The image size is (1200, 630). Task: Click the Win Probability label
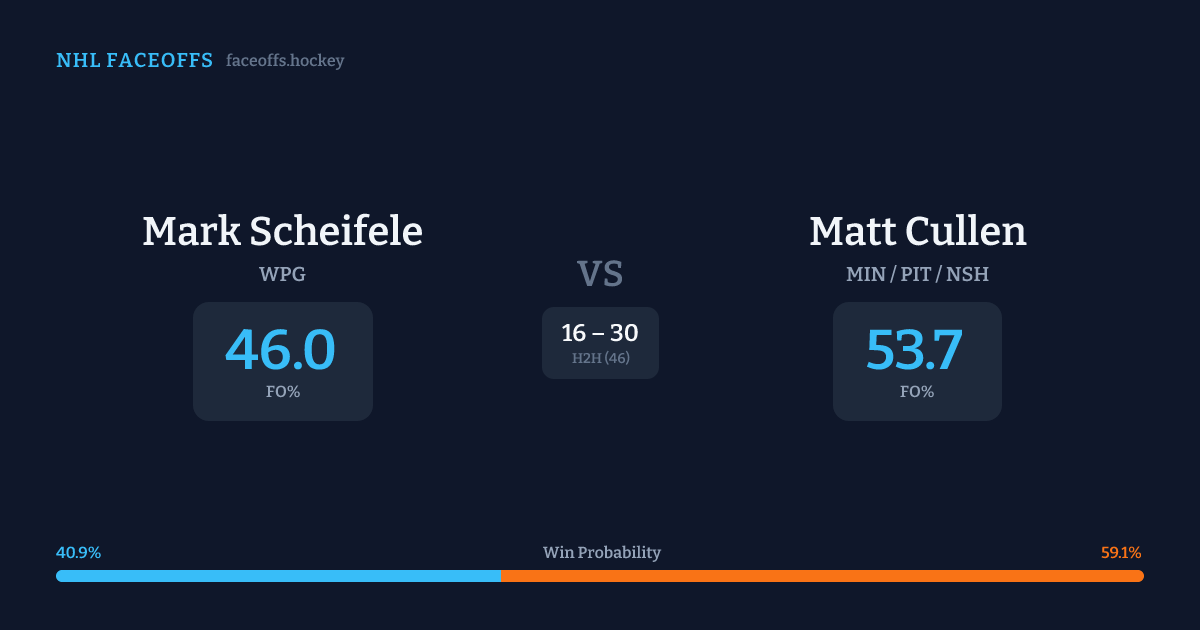tap(601, 552)
